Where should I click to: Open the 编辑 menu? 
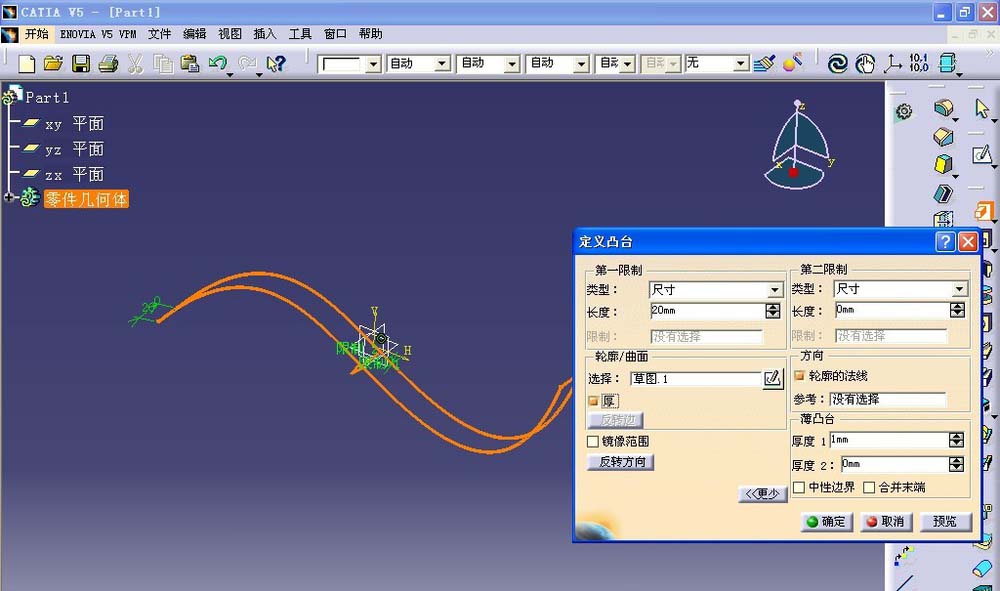tap(195, 34)
